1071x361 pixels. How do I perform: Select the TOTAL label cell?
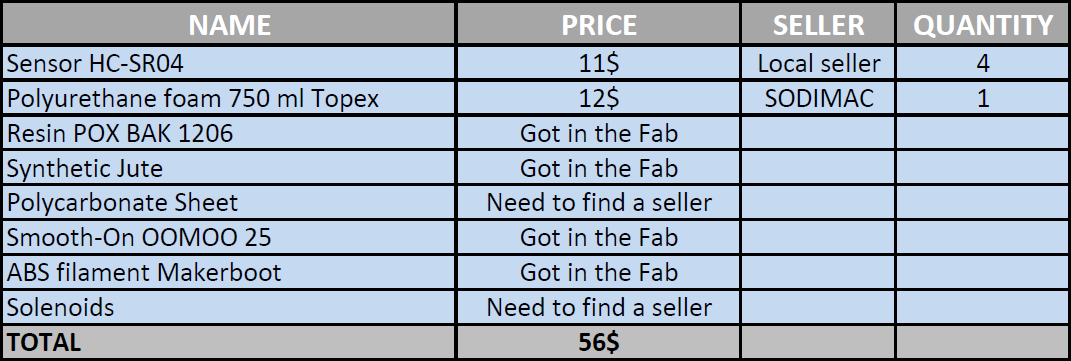229,342
